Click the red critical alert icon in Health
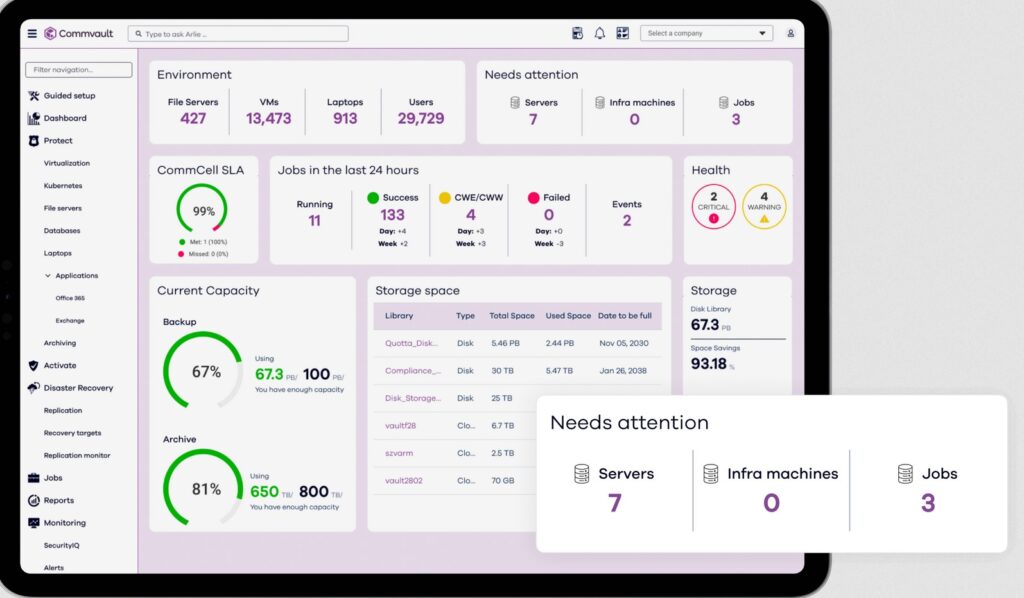 click(x=713, y=219)
